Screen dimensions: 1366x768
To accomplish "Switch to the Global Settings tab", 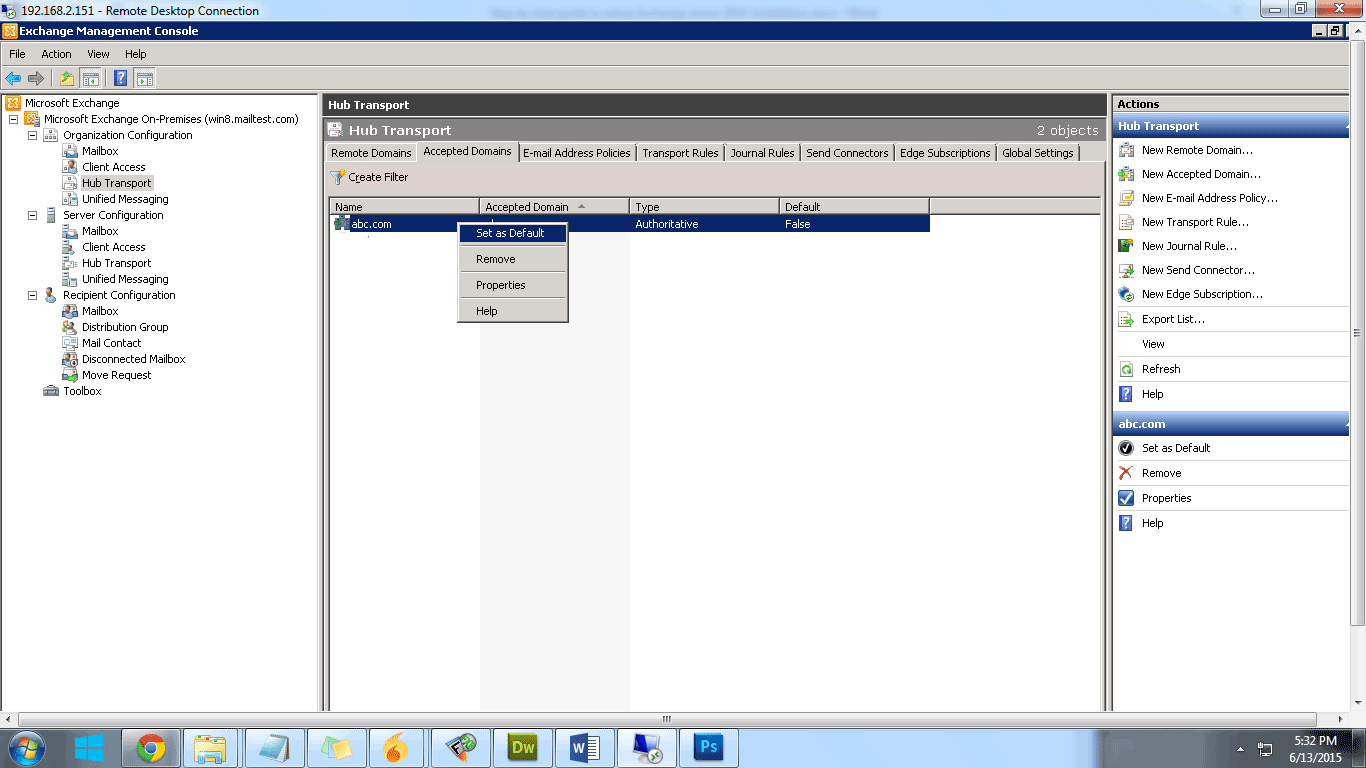I will coord(1038,153).
